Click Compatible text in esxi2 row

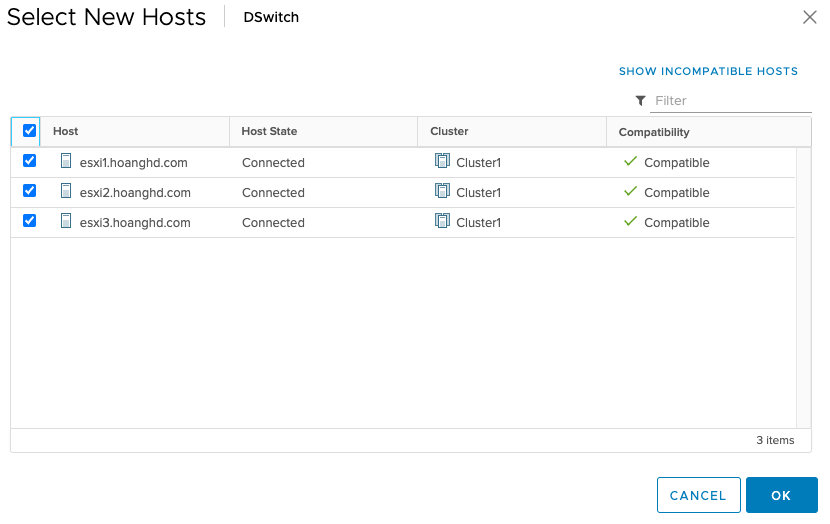(x=676, y=193)
